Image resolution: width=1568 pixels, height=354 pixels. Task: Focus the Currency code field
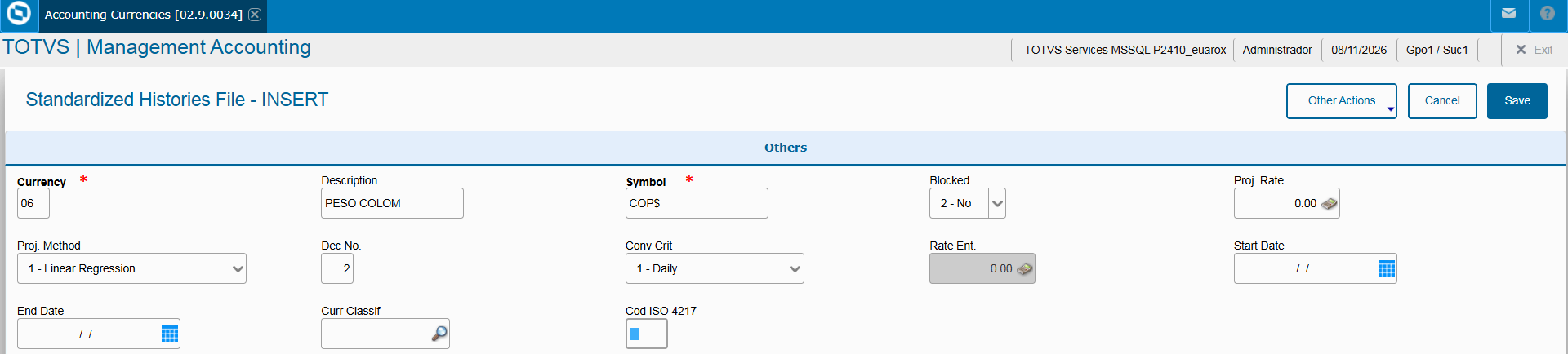[33, 203]
